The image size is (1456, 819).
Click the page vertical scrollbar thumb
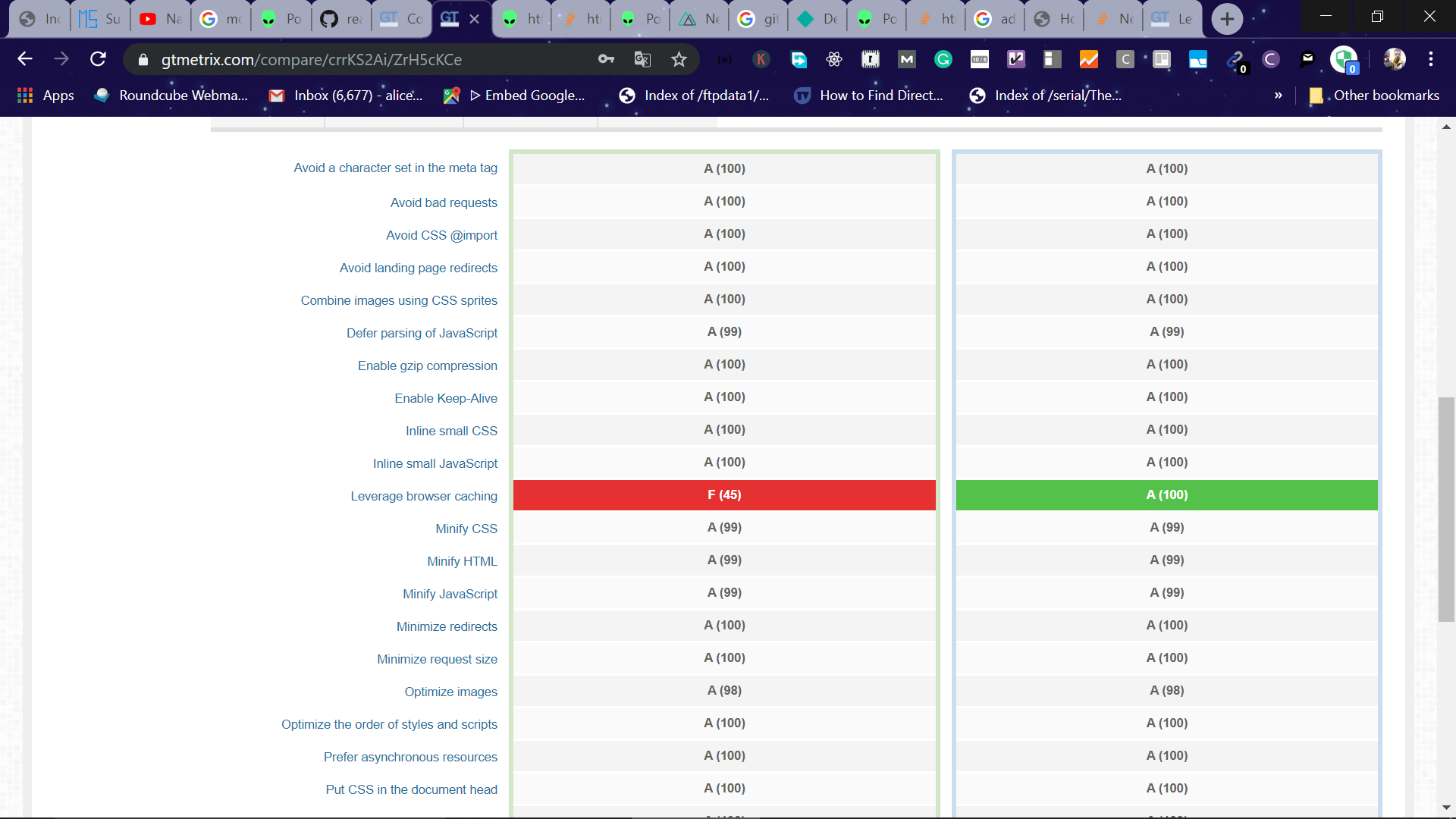1446,508
